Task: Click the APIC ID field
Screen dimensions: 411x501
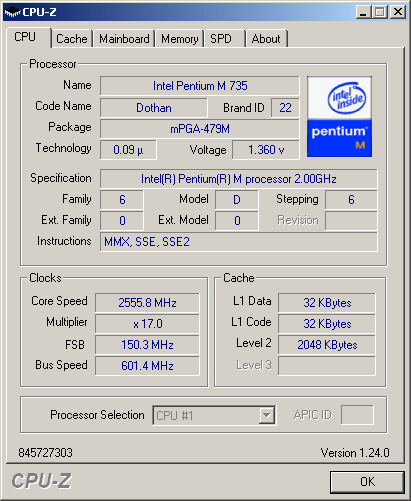Action: pyautogui.click(x=357, y=415)
